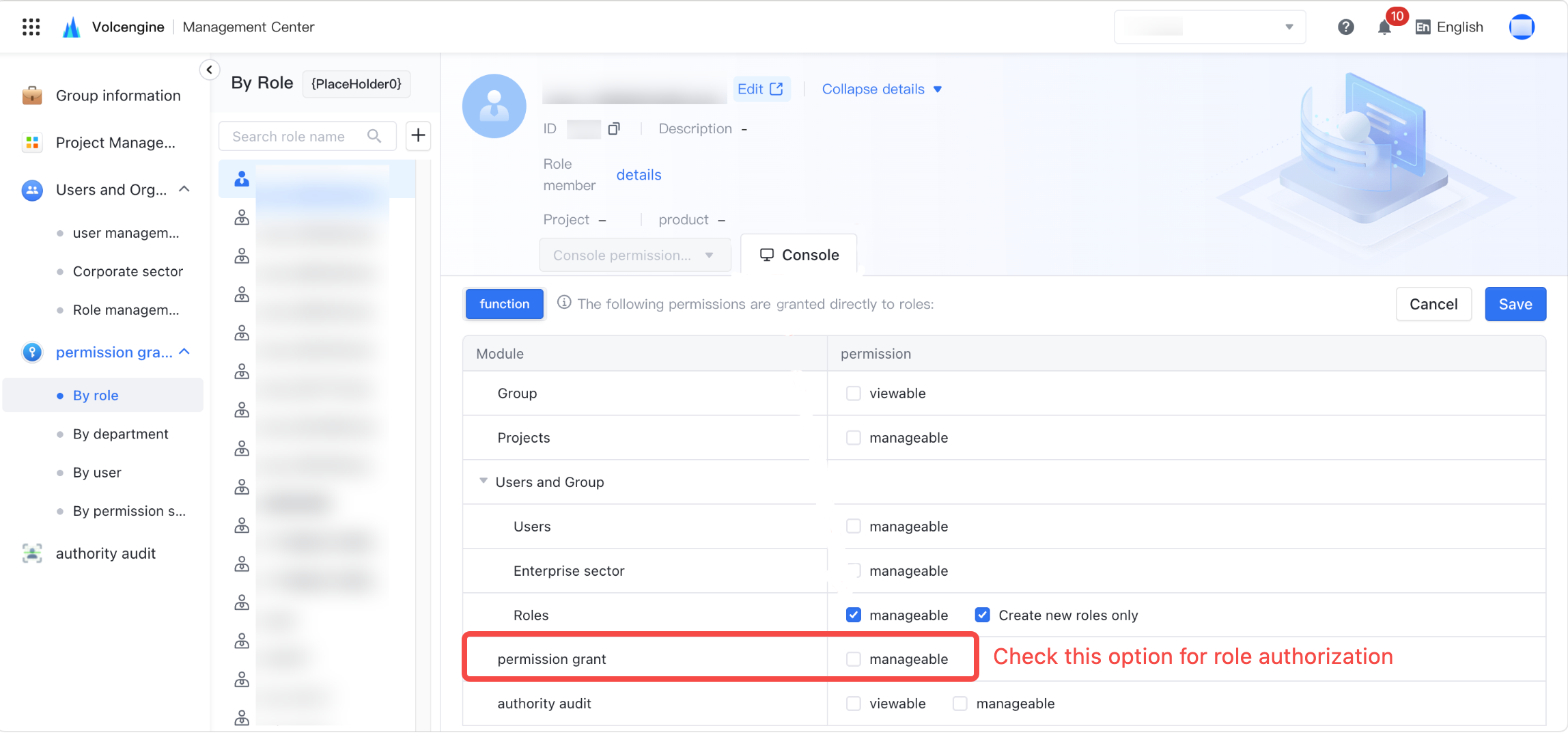Check manageable for authority audit
Viewport: 1568px width, 735px height.
point(960,704)
